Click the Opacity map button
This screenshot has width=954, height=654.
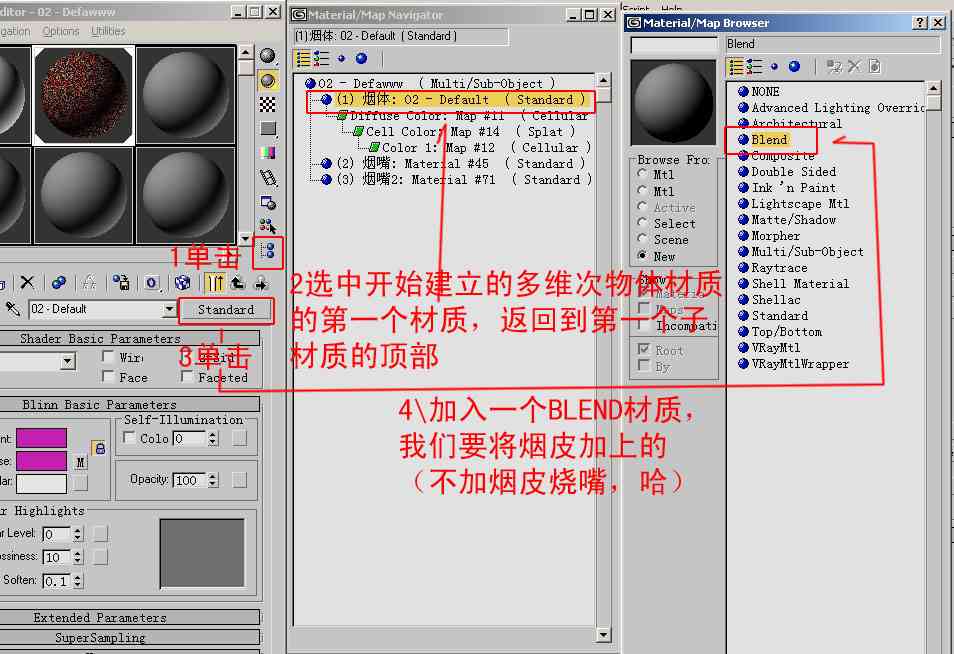coord(240,480)
